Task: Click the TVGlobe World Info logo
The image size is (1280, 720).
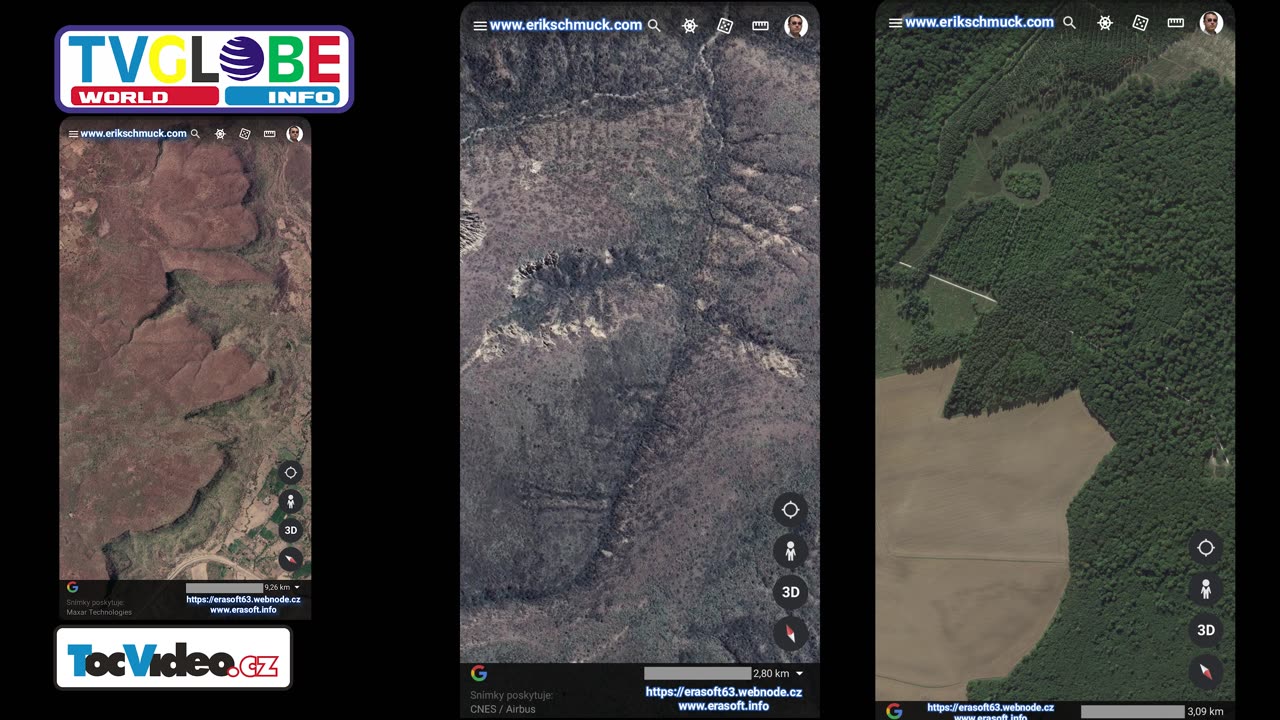Action: click(x=204, y=68)
